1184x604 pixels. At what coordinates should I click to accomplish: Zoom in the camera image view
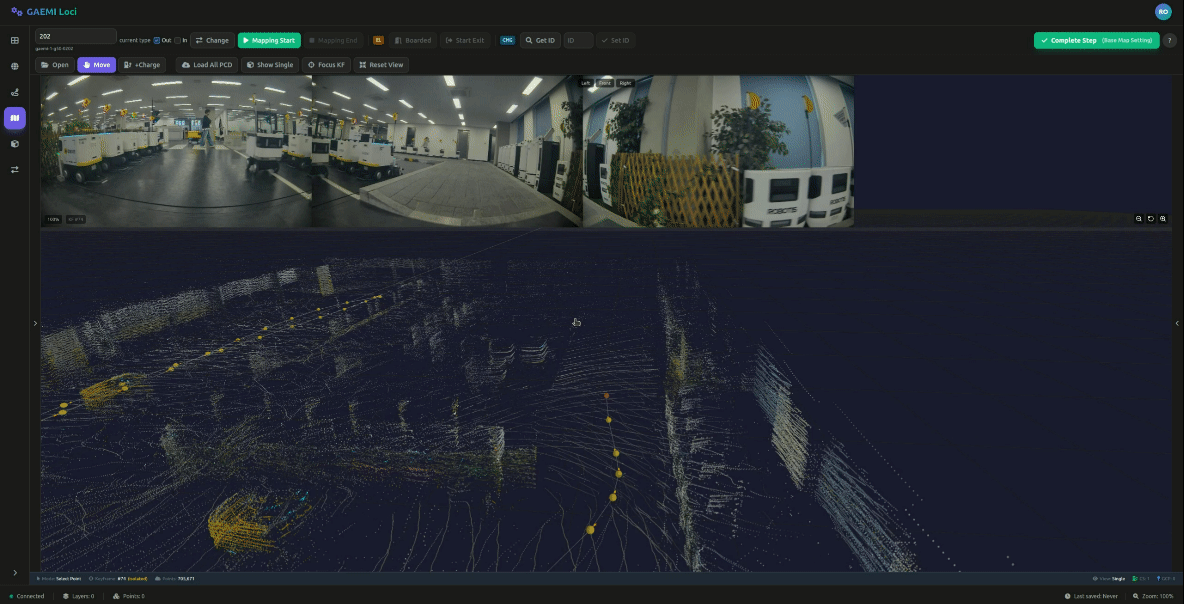(x=1163, y=218)
